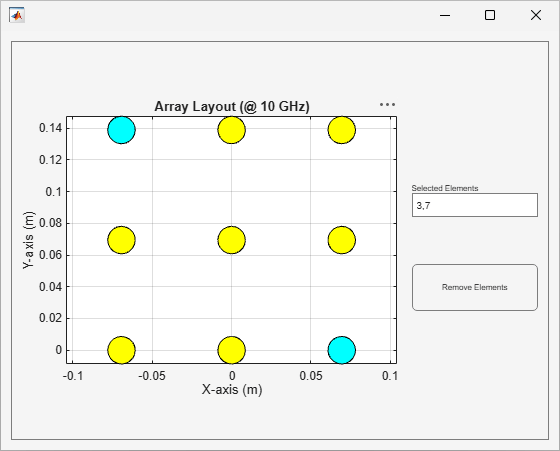Screen dimensions: 560x451
Task: Click the 0.08 tick label on Y axis
Action: 50,223
